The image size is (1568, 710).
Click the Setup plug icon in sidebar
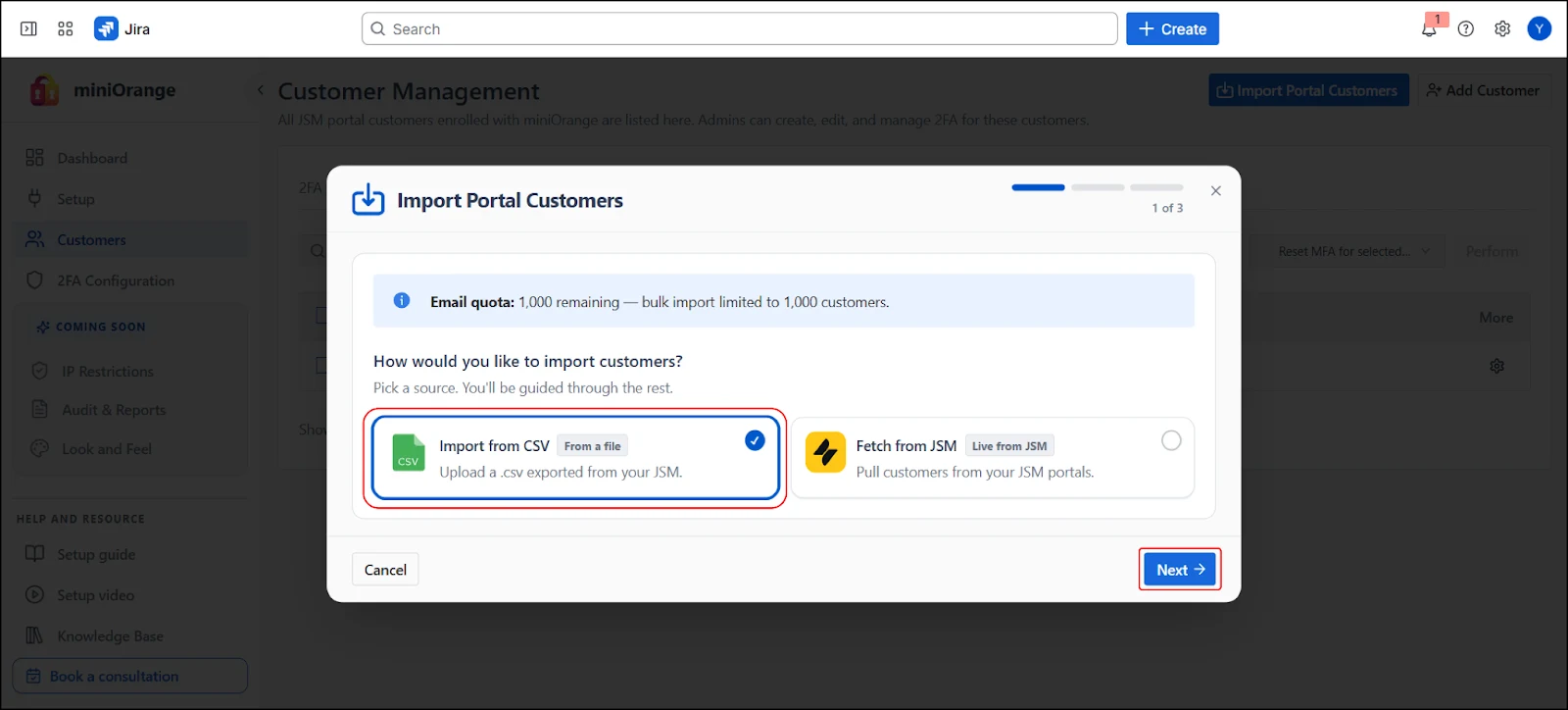pos(35,198)
